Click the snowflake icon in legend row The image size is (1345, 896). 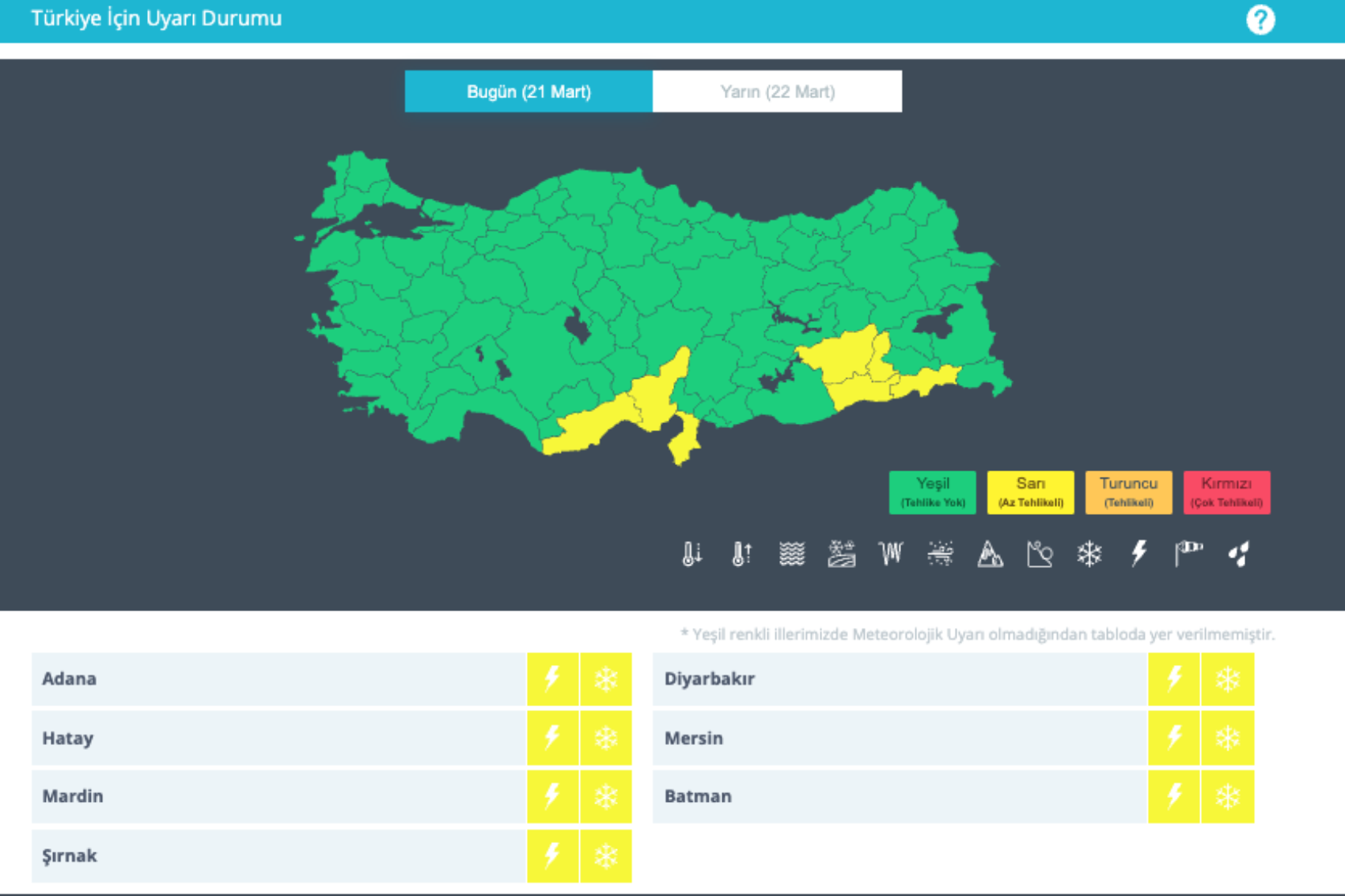point(1089,554)
